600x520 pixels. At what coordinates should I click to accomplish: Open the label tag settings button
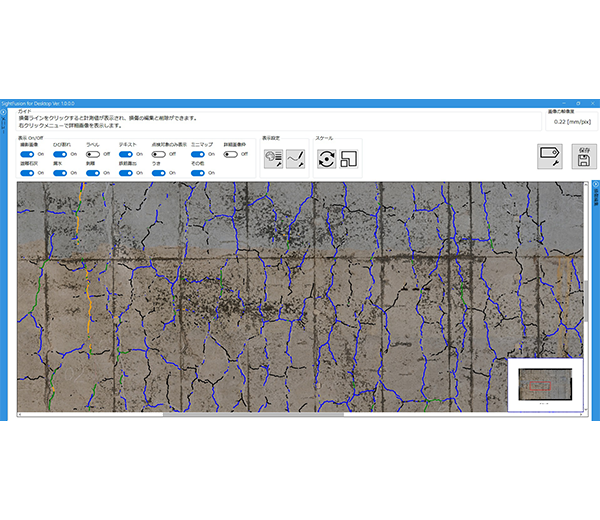click(550, 156)
